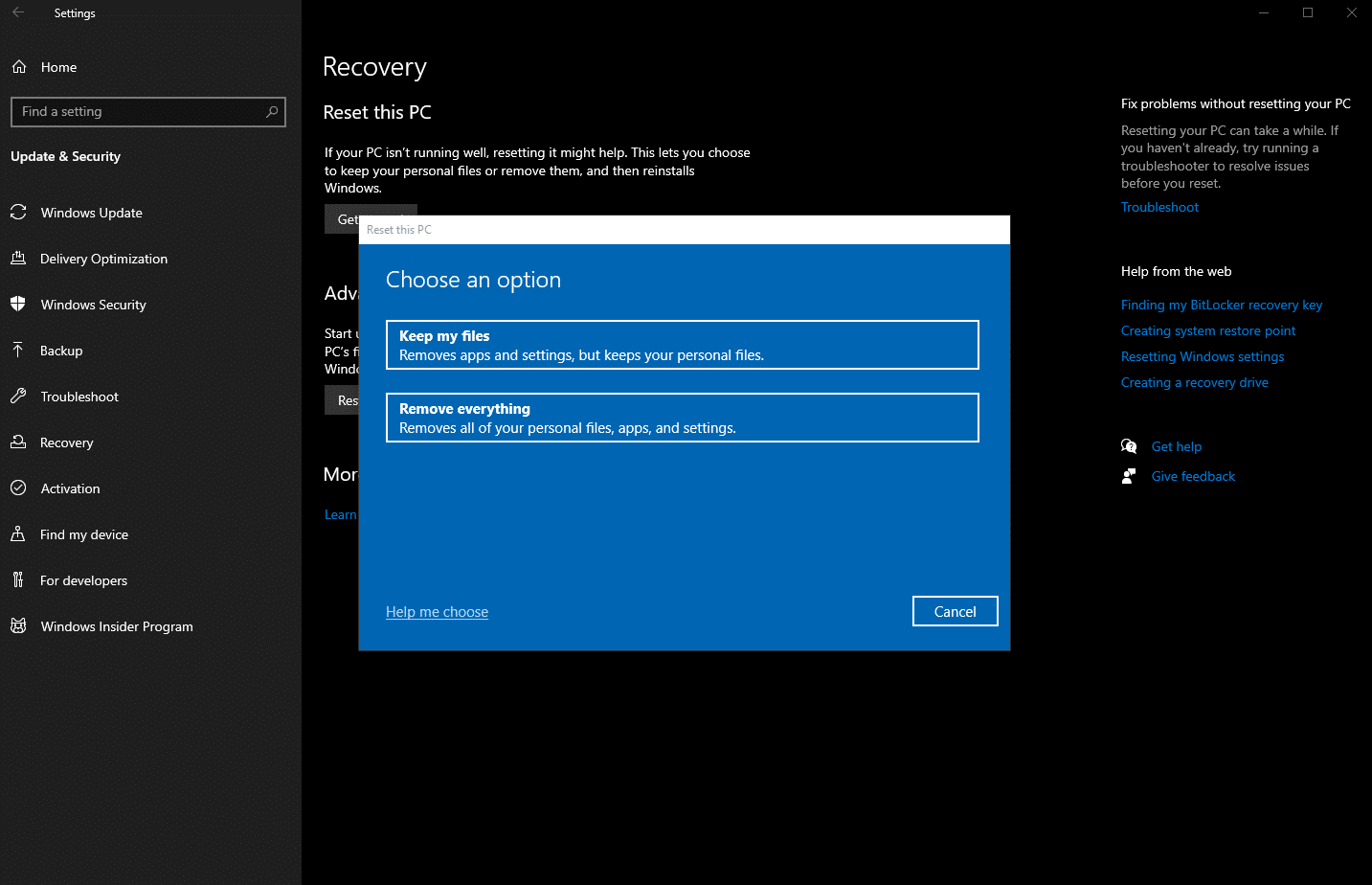The height and width of the screenshot is (885, 1372).
Task: Click the Home icon in sidebar
Action: click(19, 67)
